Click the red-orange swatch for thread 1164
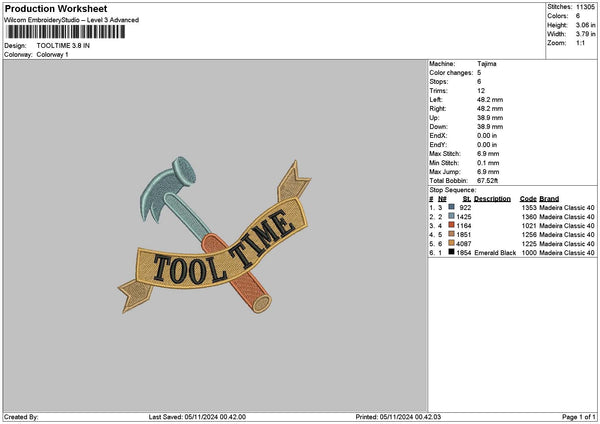This screenshot has height=424, width=600. 452,225
